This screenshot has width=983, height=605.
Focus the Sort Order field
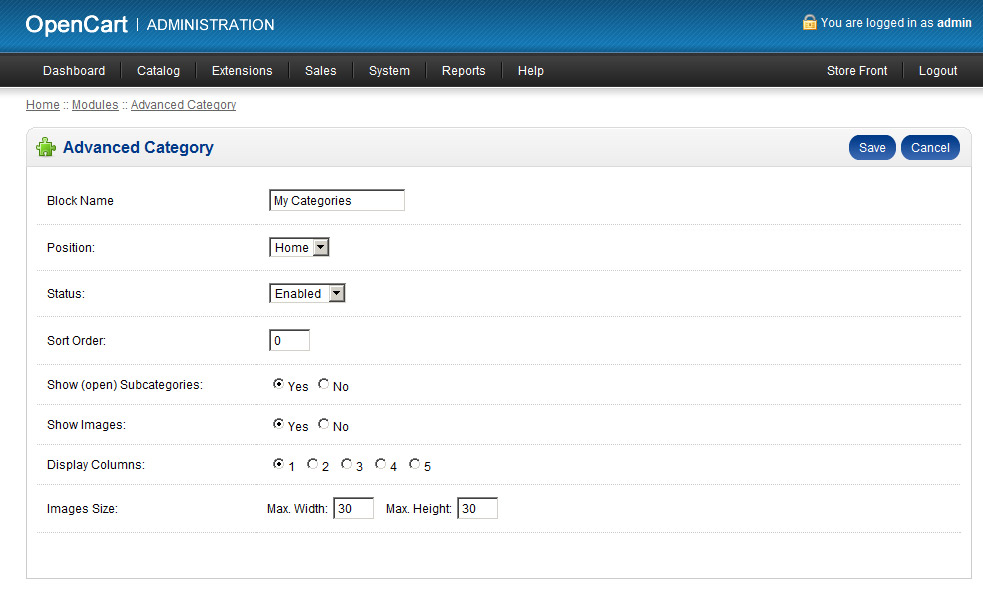point(289,340)
